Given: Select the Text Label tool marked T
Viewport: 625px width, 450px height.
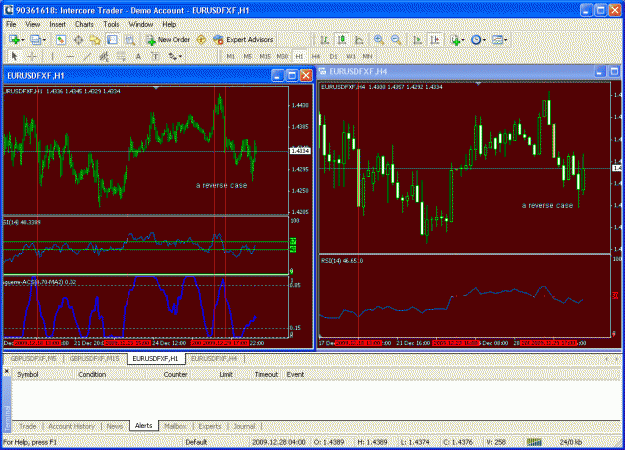Looking at the screenshot, I should tap(155, 57).
